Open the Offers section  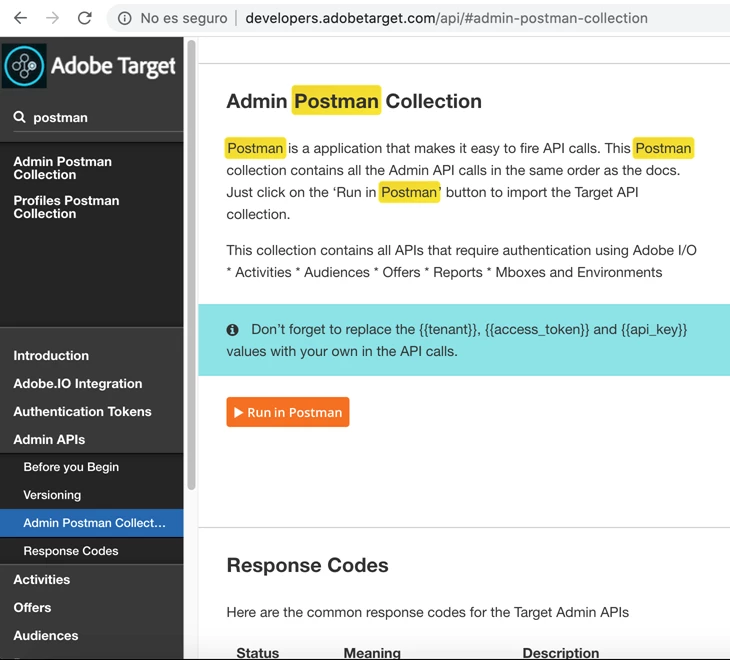pyautogui.click(x=32, y=607)
